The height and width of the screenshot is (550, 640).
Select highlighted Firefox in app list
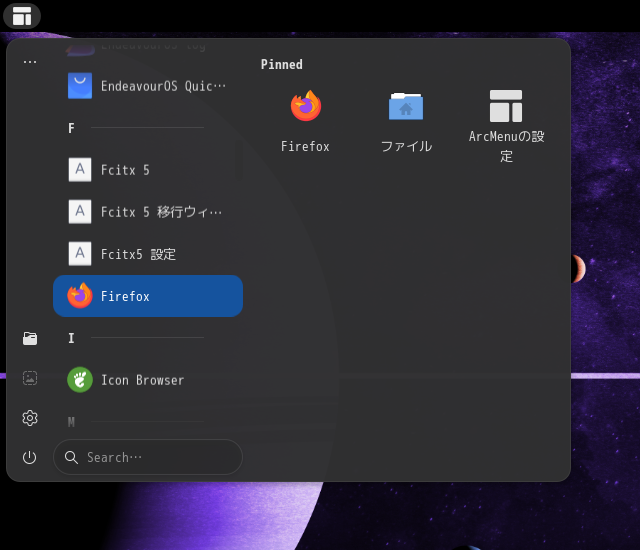click(x=148, y=296)
